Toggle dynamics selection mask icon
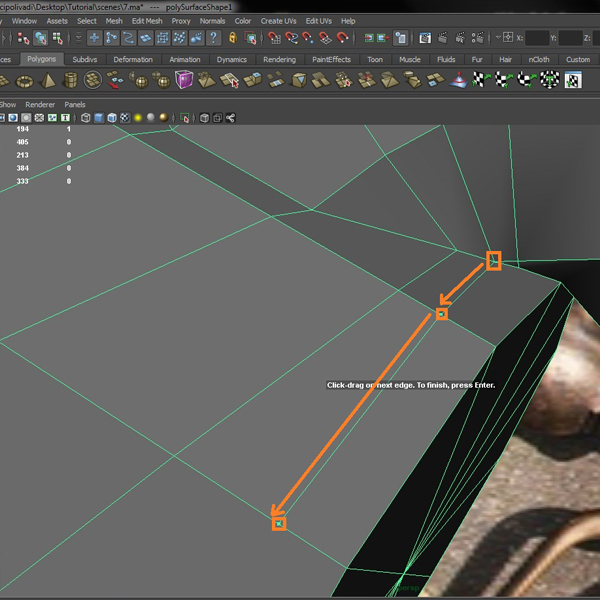The height and width of the screenshot is (600, 600). tap(179, 38)
